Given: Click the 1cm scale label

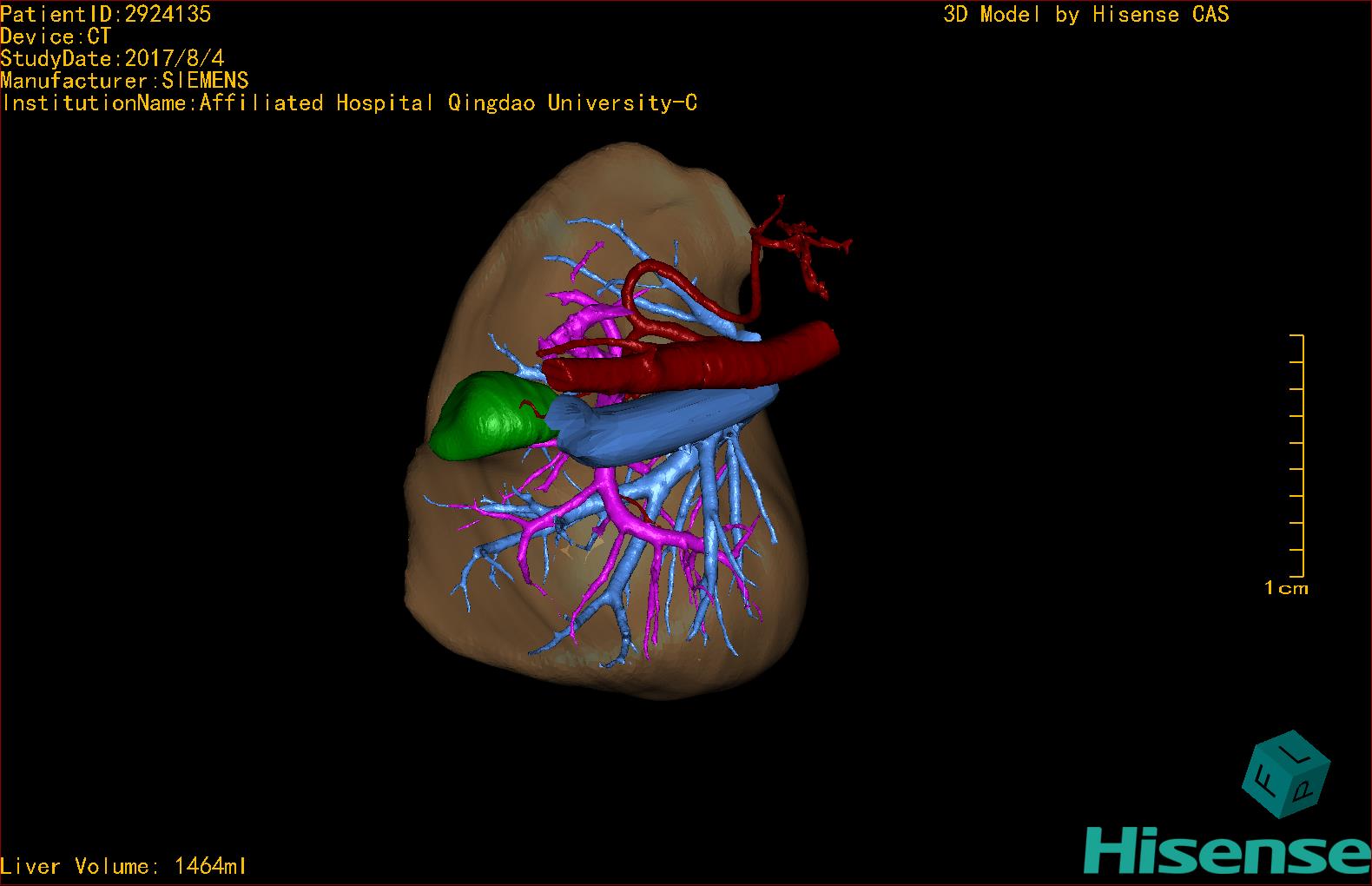Looking at the screenshot, I should (x=1286, y=588).
